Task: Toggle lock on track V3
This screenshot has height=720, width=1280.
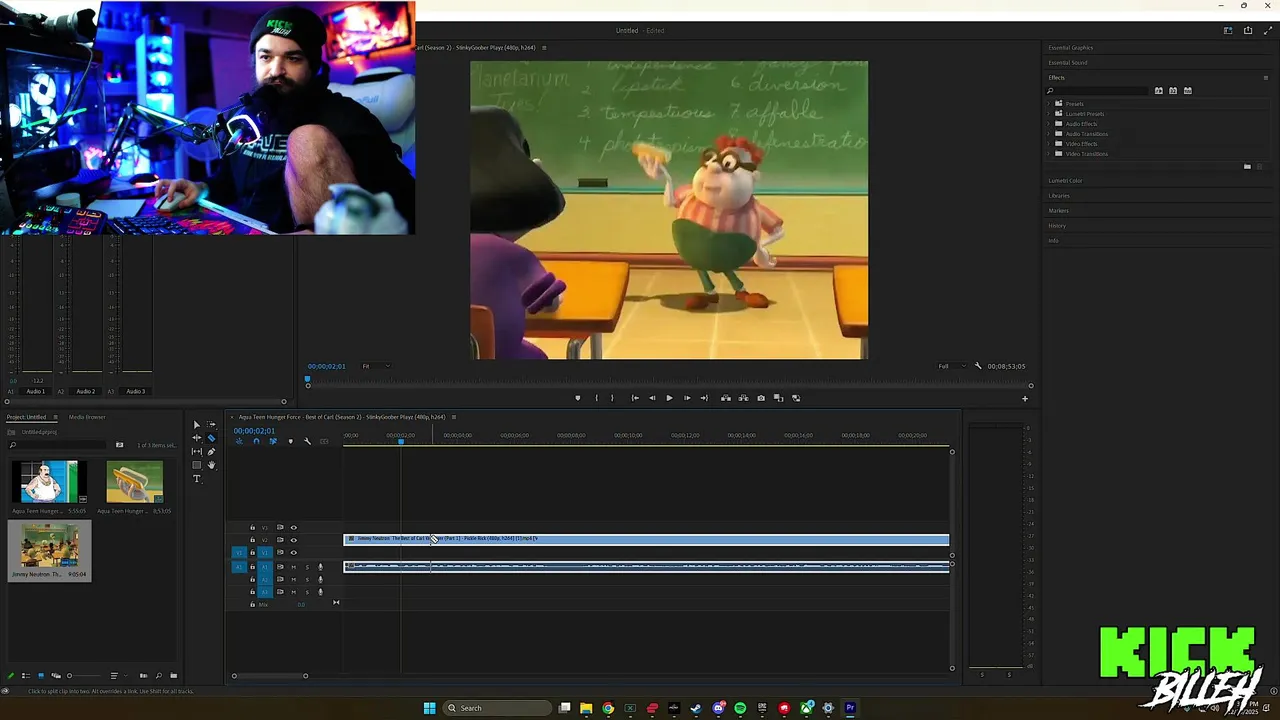Action: (252, 527)
